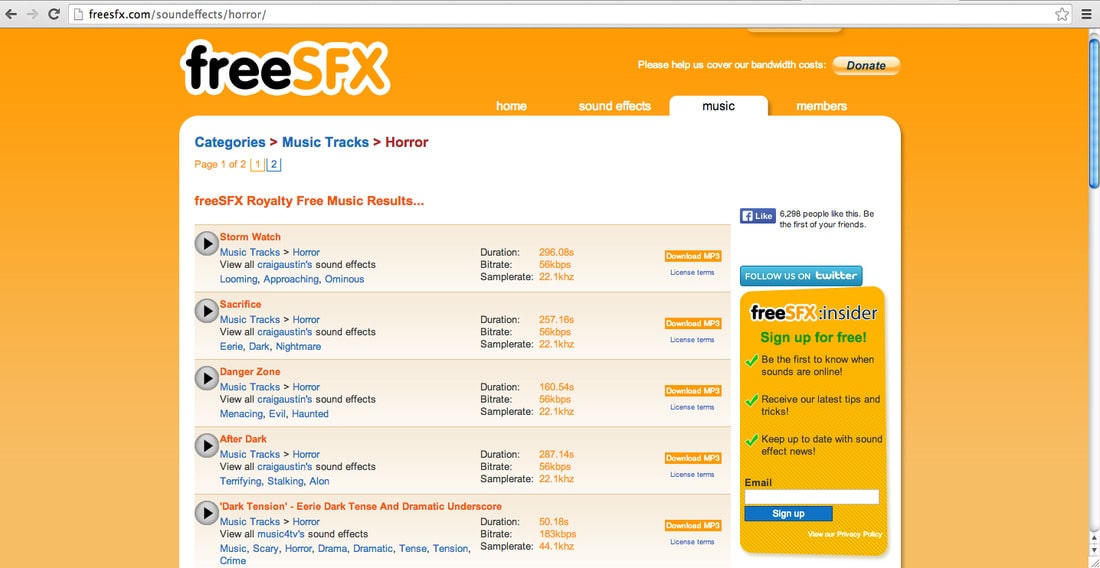Click the Ominous tag
1100x568 pixels.
click(344, 279)
